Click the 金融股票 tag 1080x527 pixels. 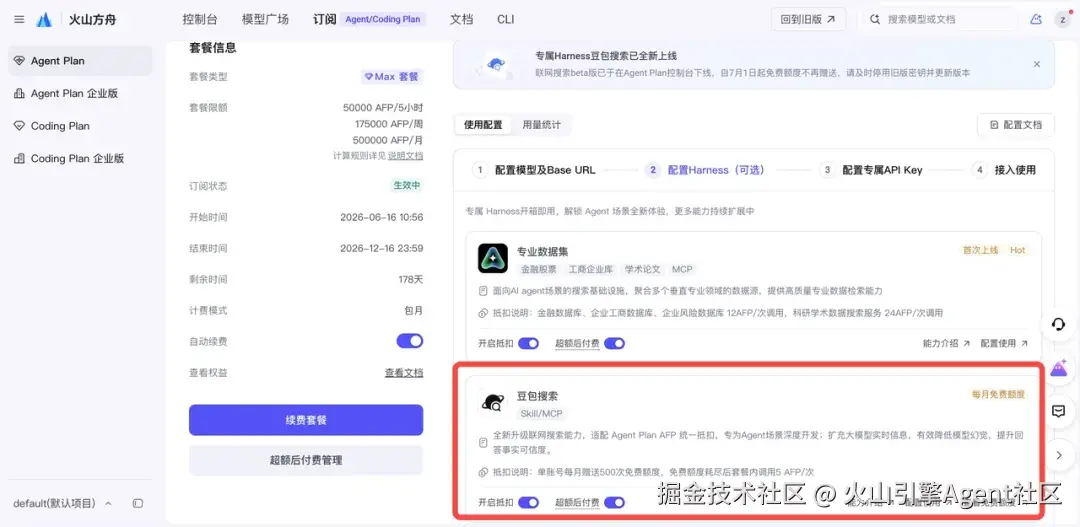[x=538, y=269]
